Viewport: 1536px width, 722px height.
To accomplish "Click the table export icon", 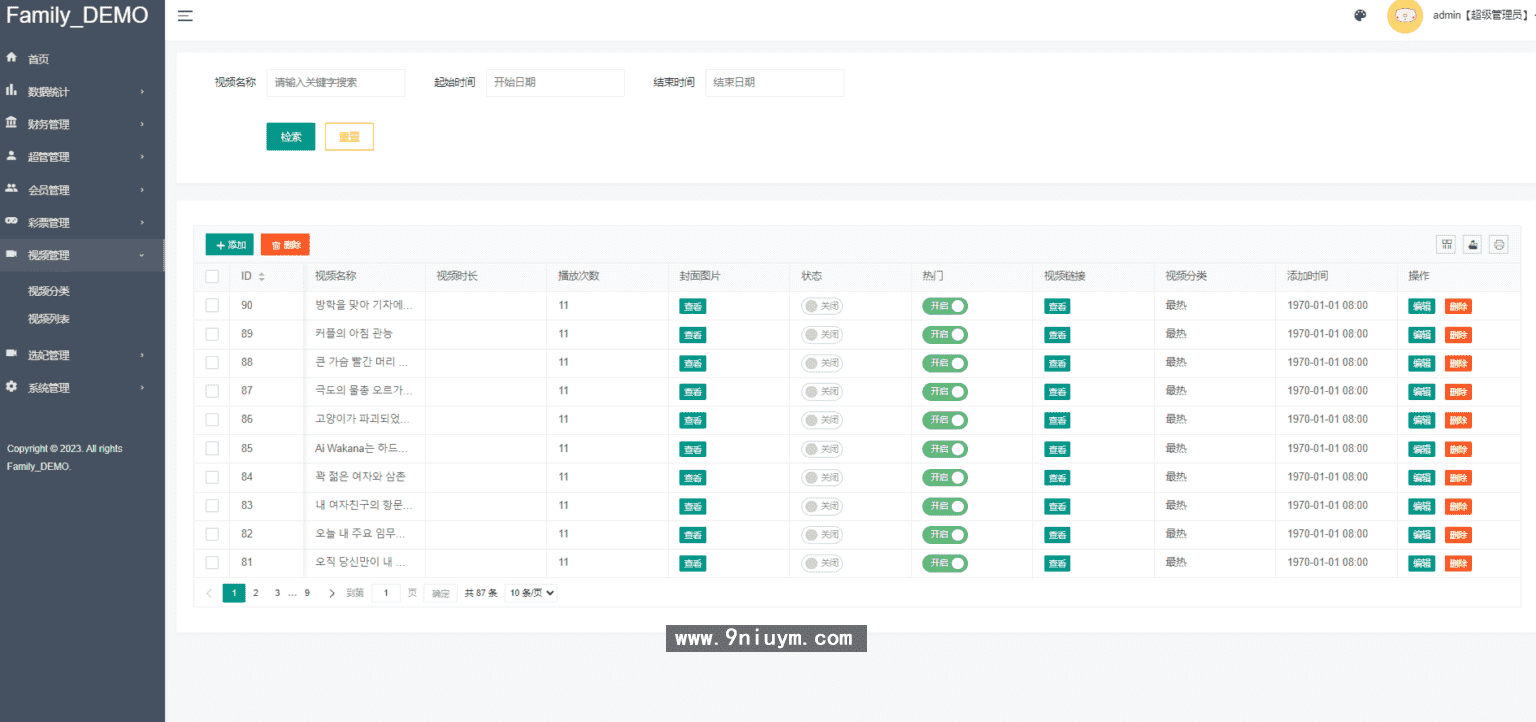I will (x=1472, y=244).
